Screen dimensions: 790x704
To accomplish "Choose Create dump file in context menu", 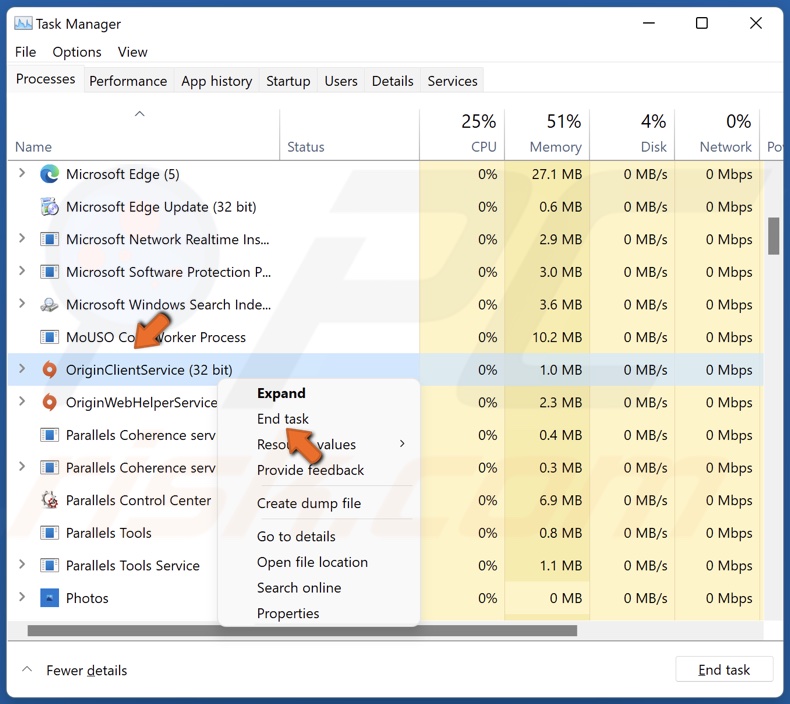I will point(309,503).
